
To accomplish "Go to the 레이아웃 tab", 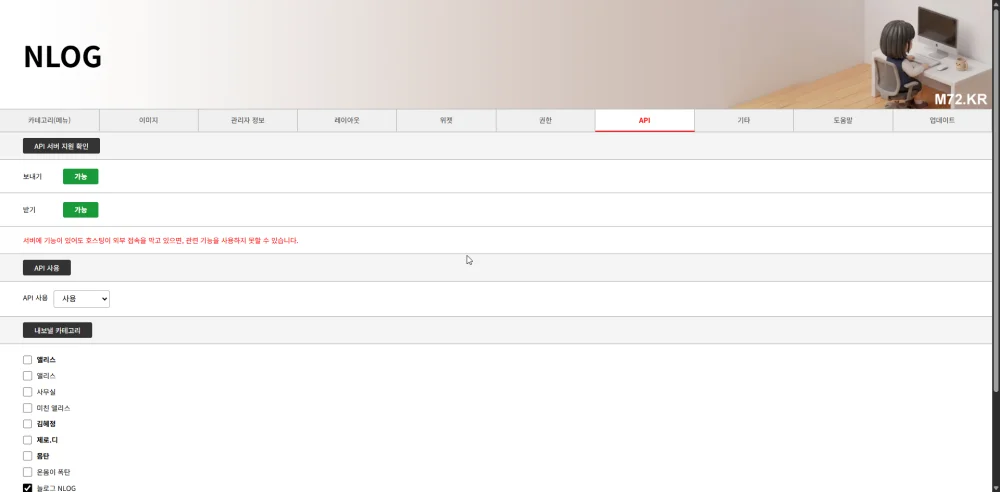I will click(x=347, y=121).
